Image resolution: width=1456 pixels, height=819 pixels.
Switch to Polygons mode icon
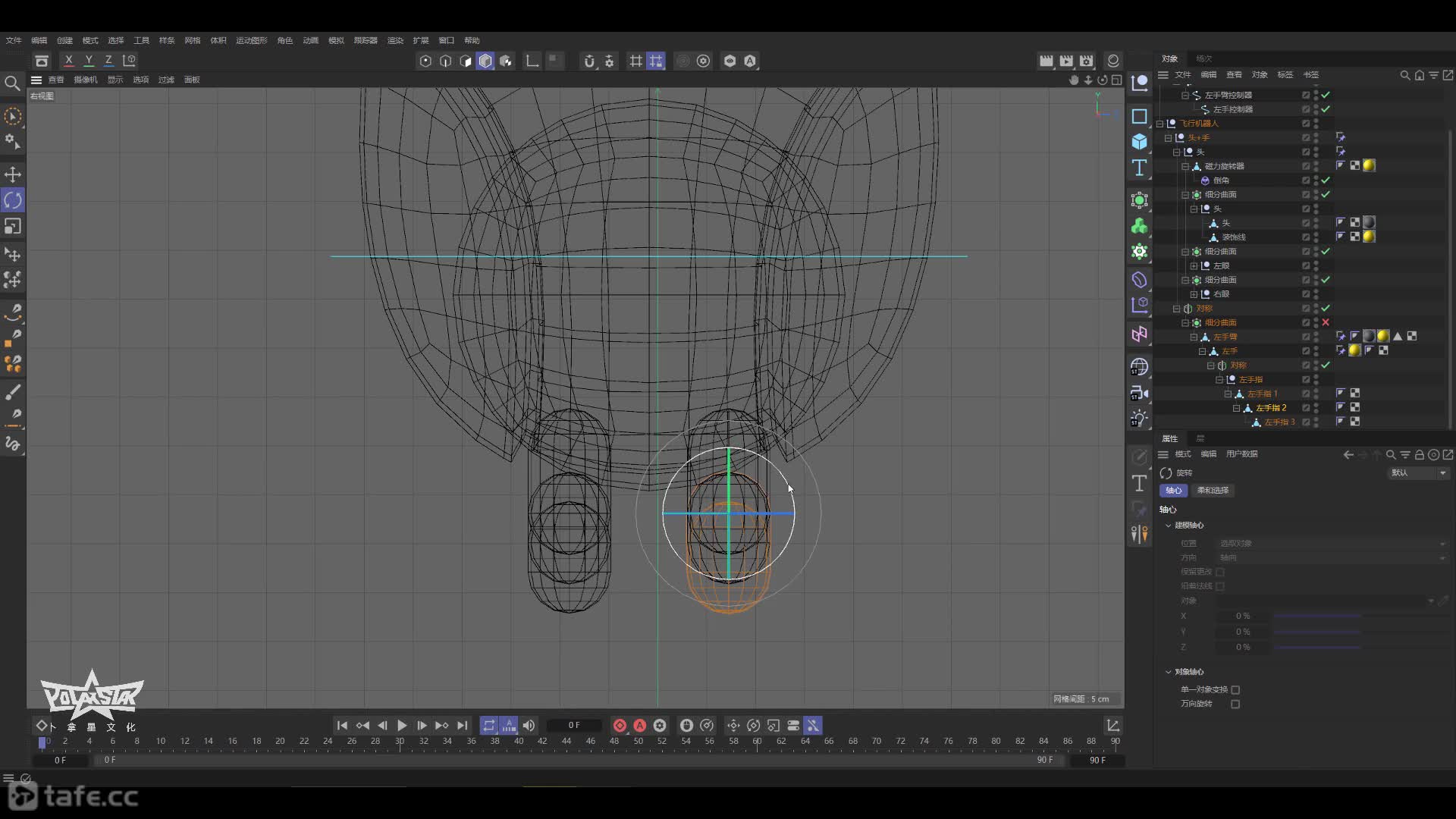pyautogui.click(x=466, y=61)
